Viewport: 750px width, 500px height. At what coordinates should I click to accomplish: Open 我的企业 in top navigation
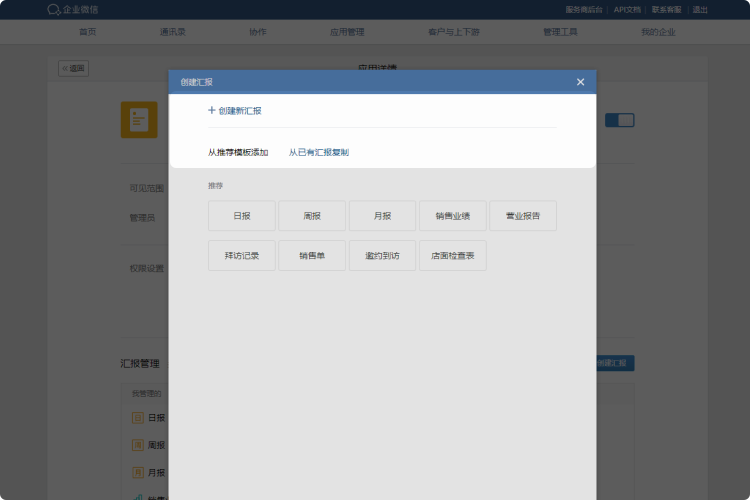coord(658,32)
